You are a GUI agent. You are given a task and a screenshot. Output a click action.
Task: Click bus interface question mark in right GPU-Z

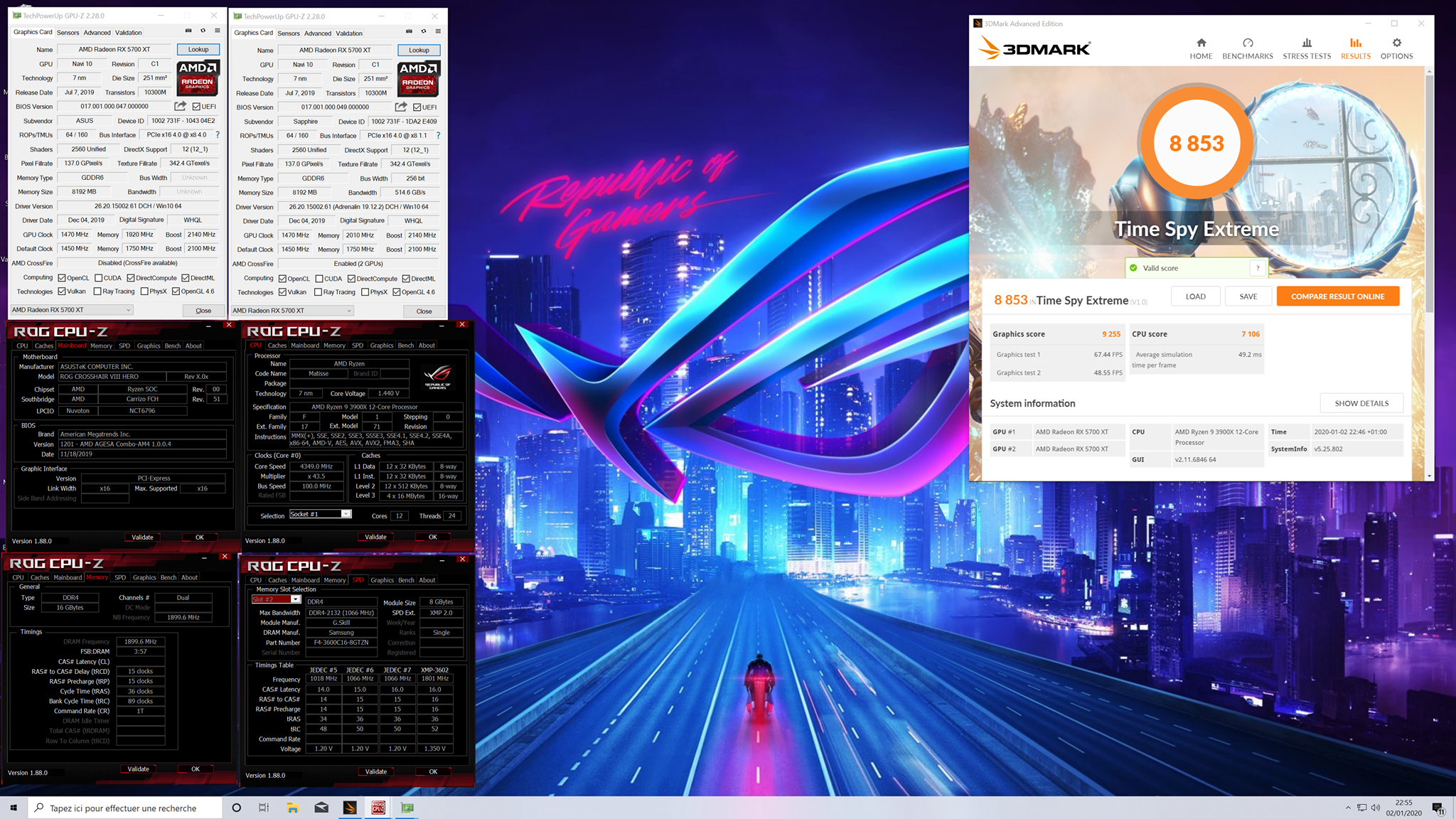(x=438, y=135)
